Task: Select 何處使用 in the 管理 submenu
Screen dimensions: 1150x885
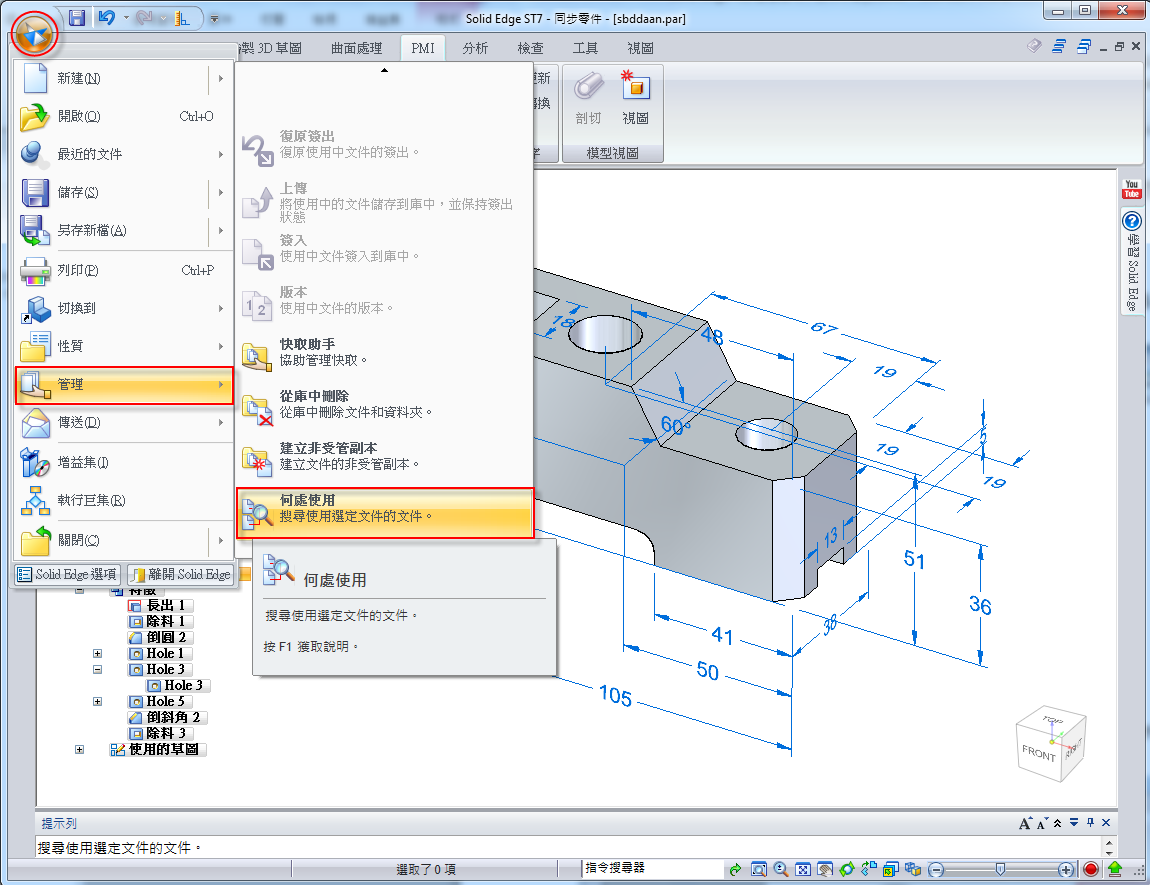Action: (385, 513)
